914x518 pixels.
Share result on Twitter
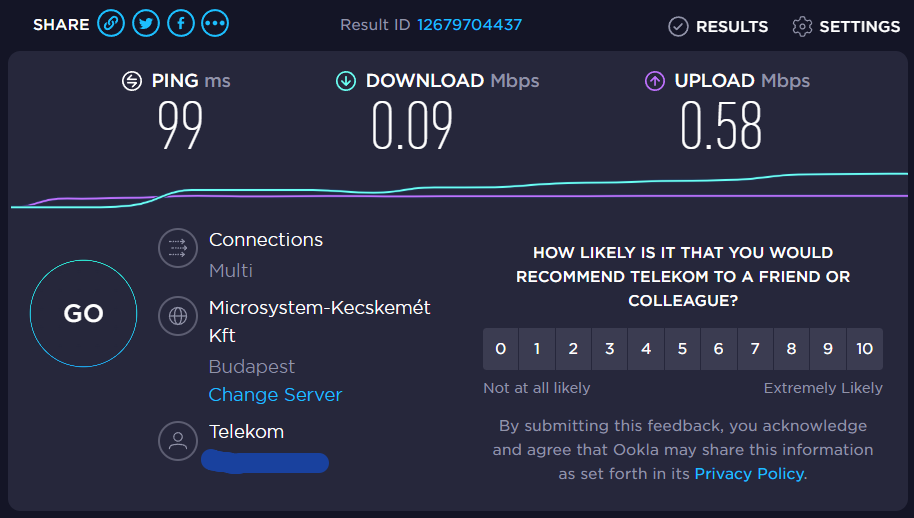(146, 24)
